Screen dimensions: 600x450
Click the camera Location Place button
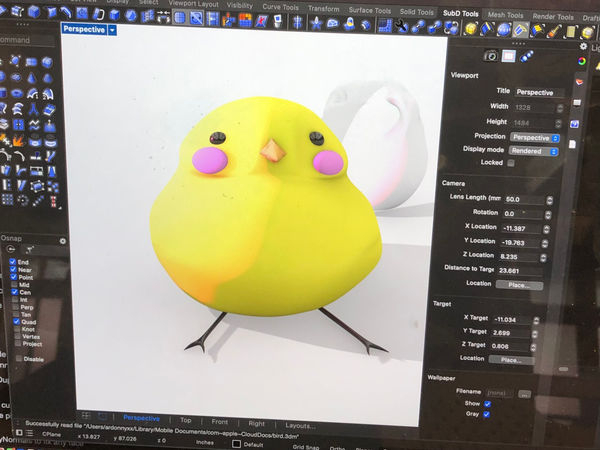tap(519, 285)
